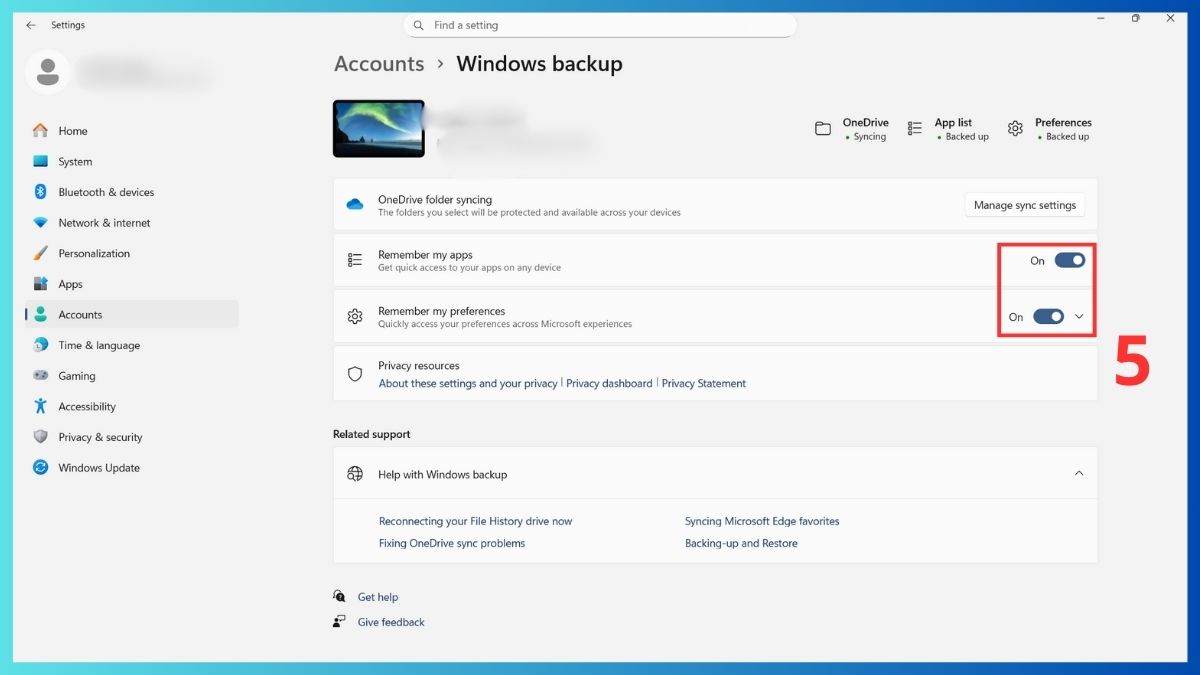
Task: Open Fixing OneDrive sync problems link
Action: [x=451, y=544]
